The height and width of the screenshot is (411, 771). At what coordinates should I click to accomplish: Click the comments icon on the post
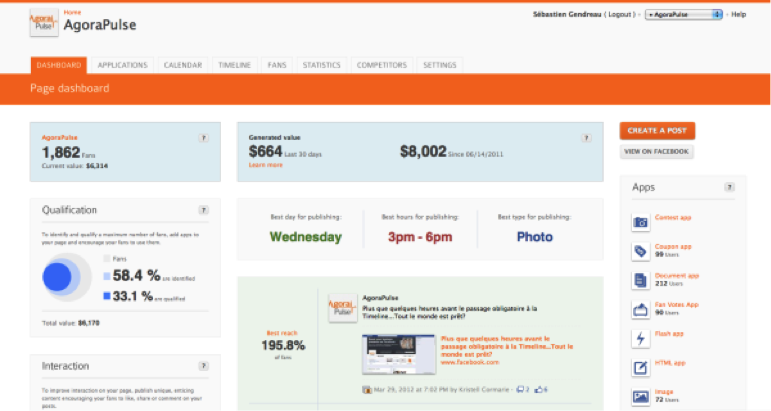click(520, 389)
